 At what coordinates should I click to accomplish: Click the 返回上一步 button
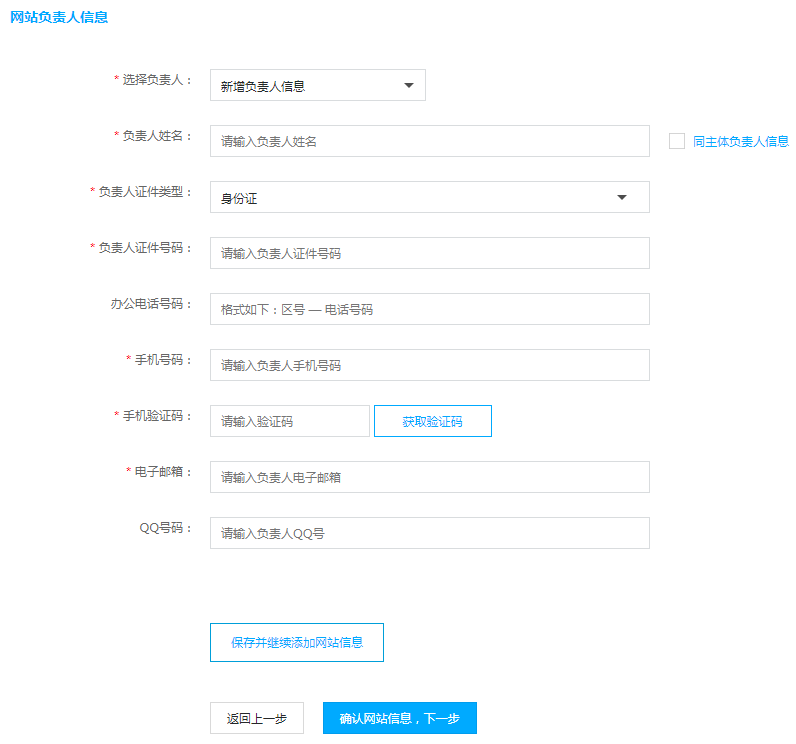[257, 718]
